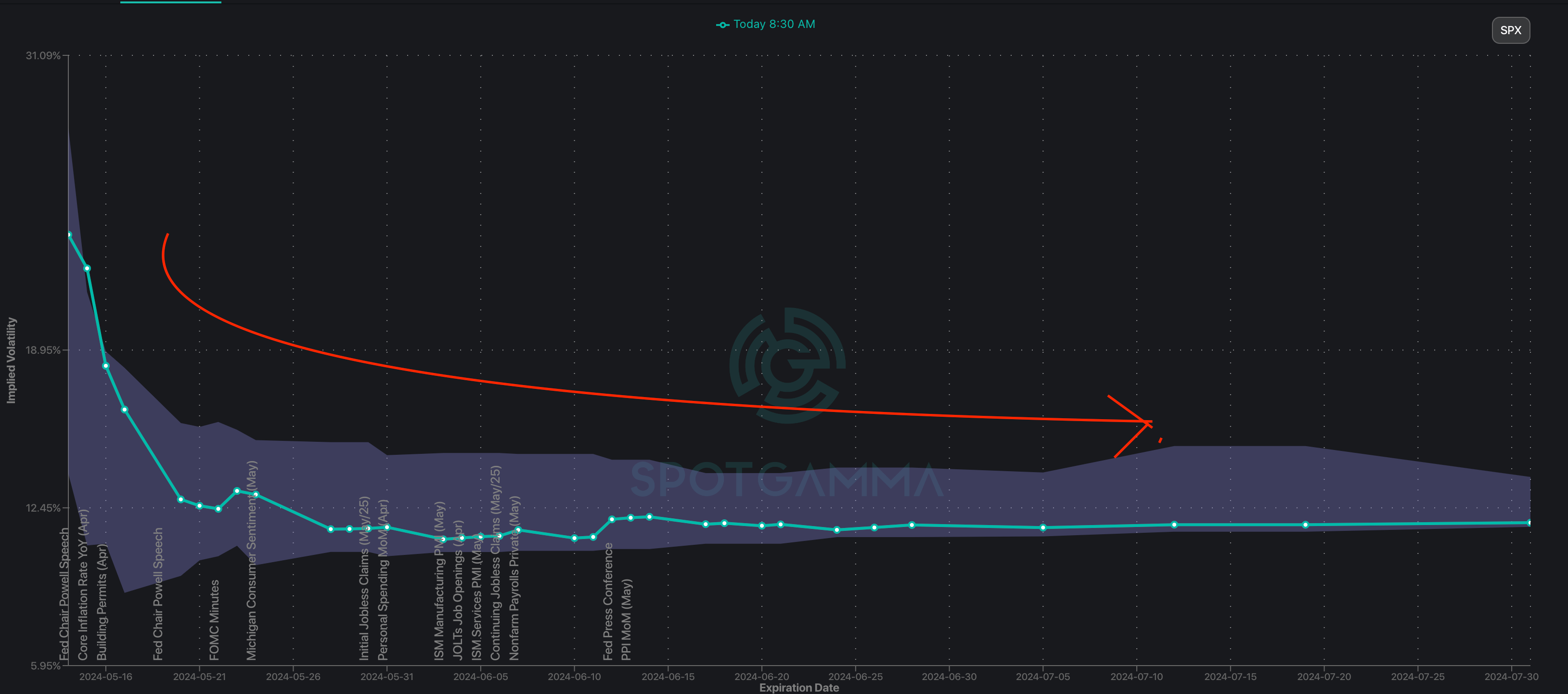Click the Implied Volatility axis title

[x=11, y=360]
